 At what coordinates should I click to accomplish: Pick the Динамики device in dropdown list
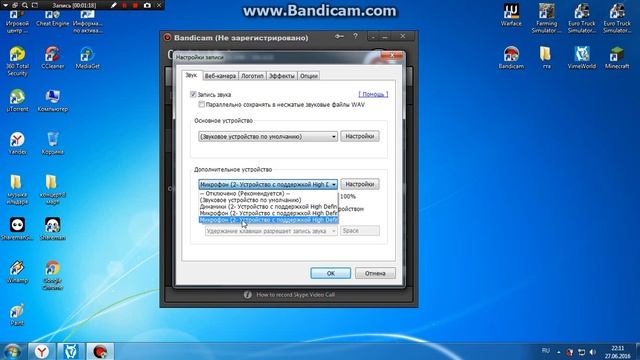[268, 207]
